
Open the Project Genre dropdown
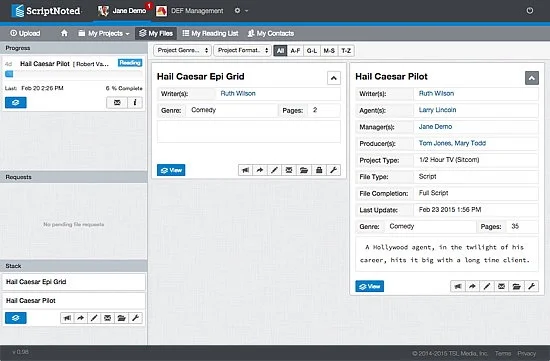182,51
